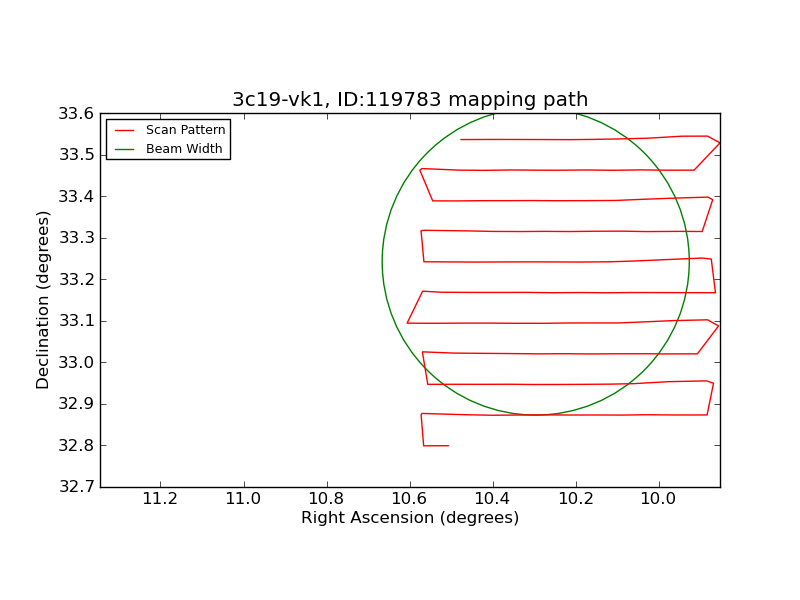
Task: Click the red line sample in legend
Action: (x=124, y=131)
